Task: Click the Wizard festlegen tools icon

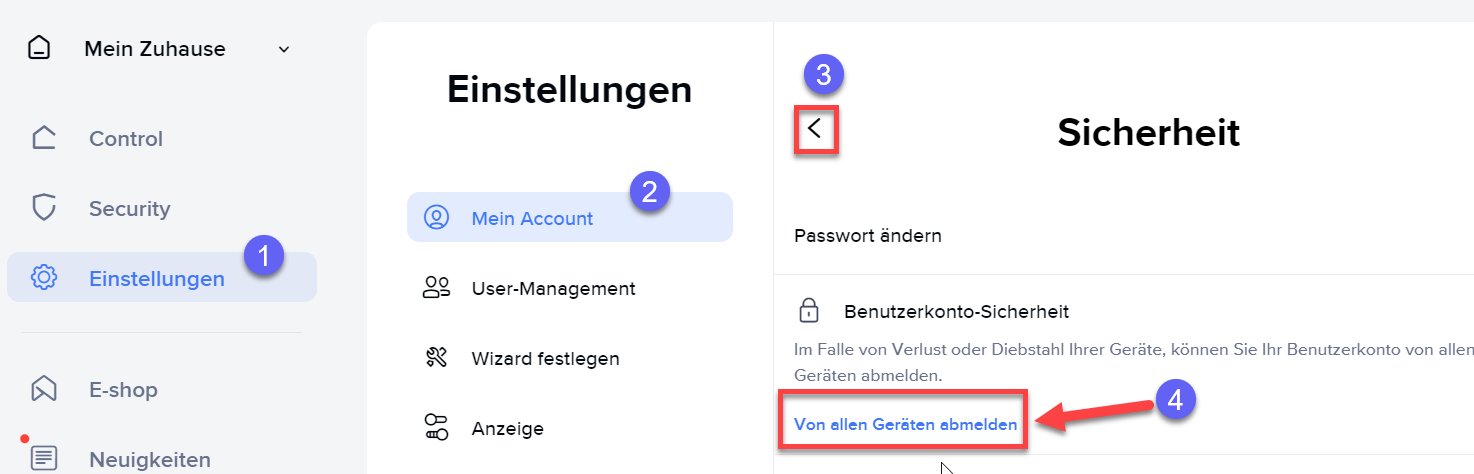Action: [x=436, y=358]
